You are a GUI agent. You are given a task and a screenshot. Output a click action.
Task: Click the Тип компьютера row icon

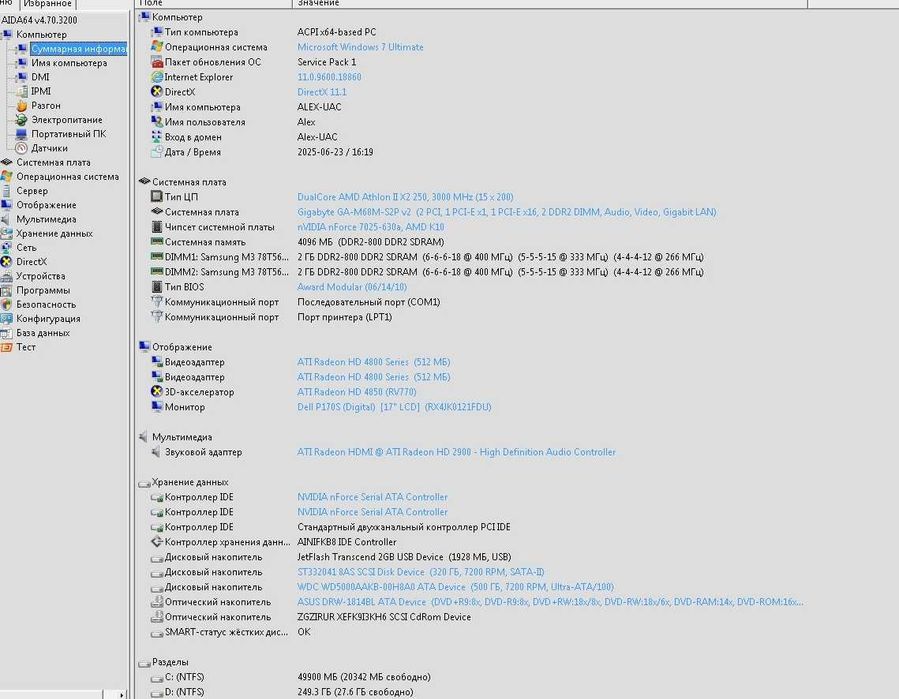coord(157,32)
